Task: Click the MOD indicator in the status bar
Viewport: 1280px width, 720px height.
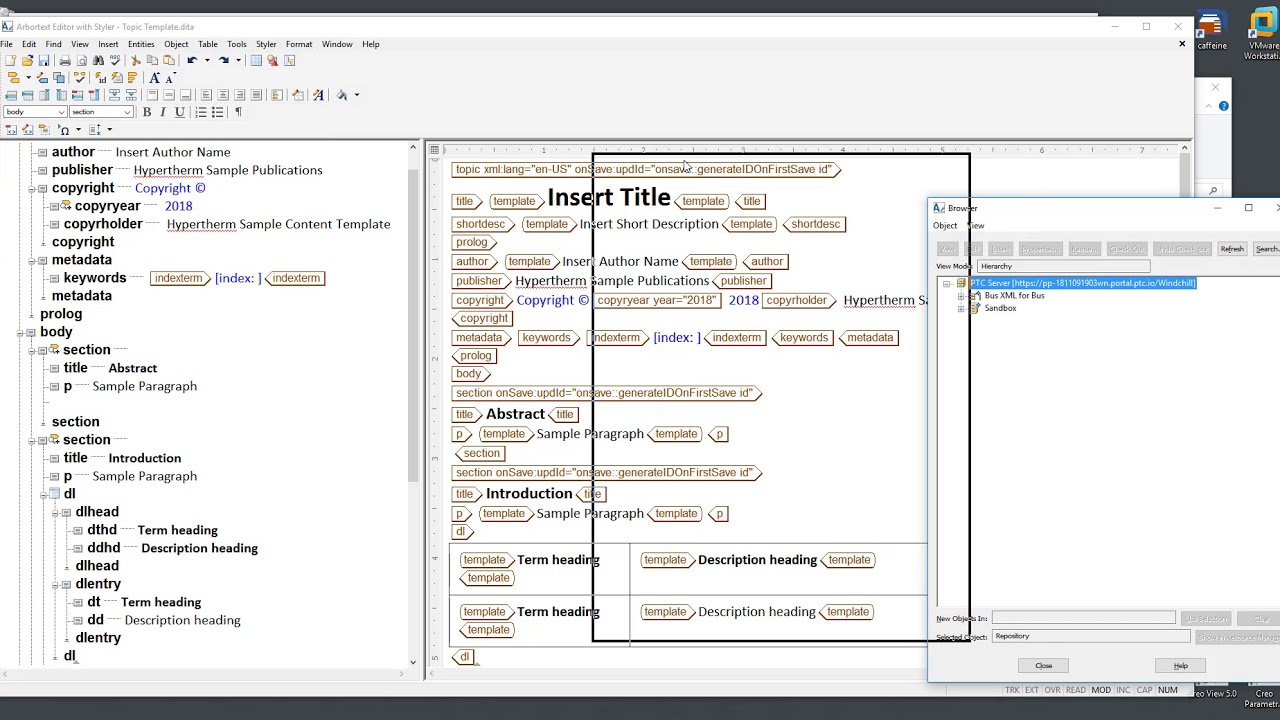Action: [x=1101, y=690]
